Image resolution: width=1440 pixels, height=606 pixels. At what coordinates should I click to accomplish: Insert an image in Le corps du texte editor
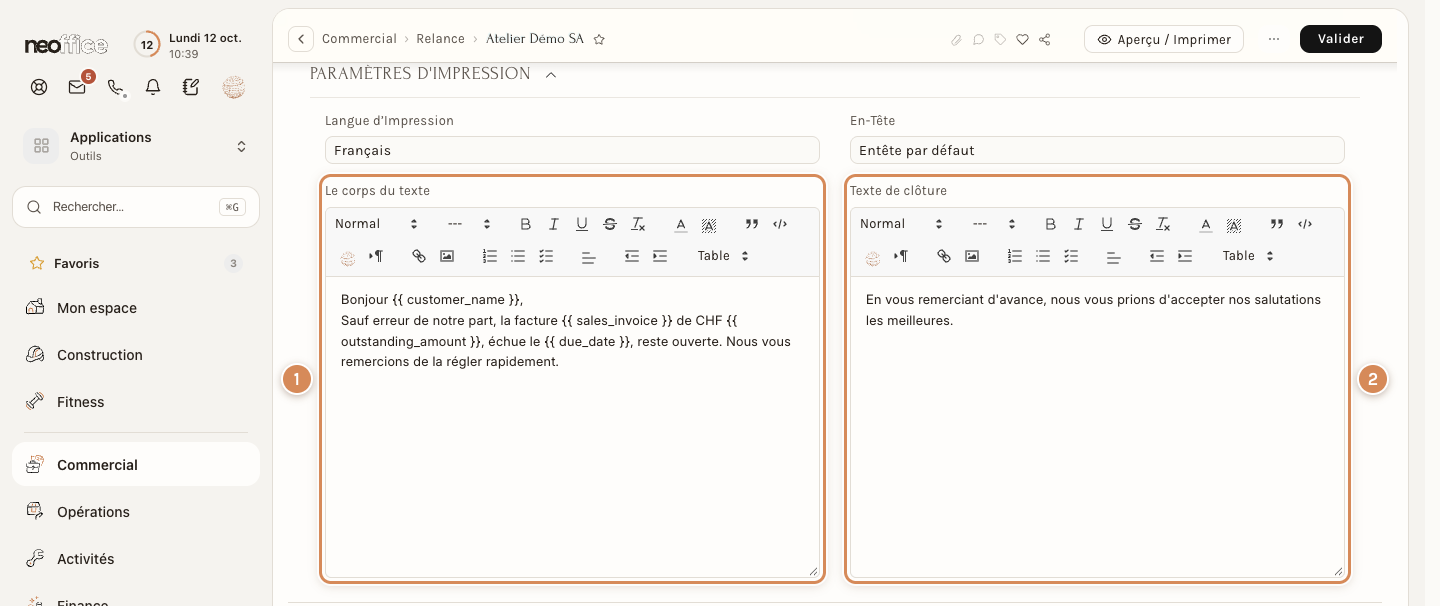click(447, 256)
